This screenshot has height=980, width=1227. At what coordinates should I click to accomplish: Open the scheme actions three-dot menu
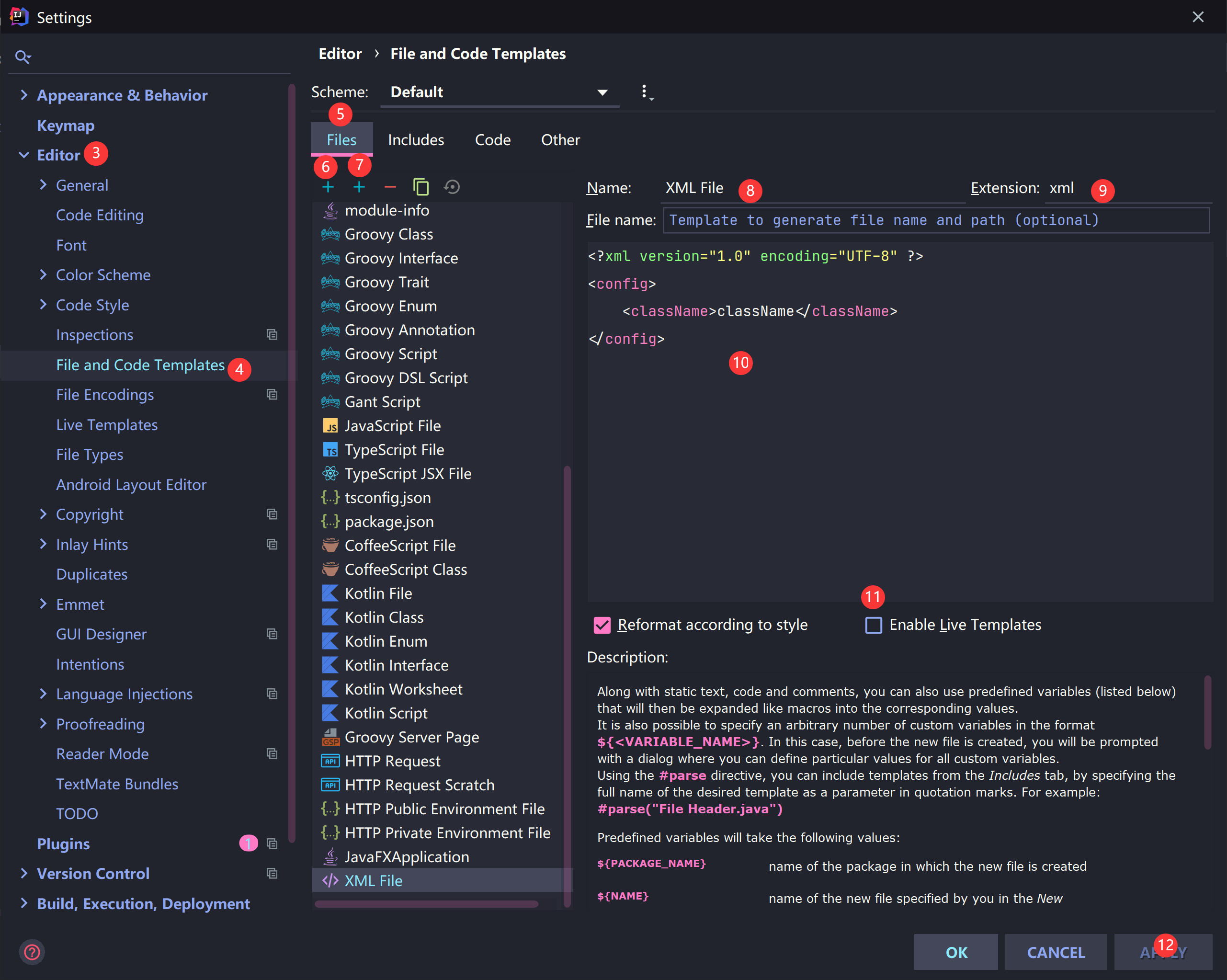(x=645, y=92)
